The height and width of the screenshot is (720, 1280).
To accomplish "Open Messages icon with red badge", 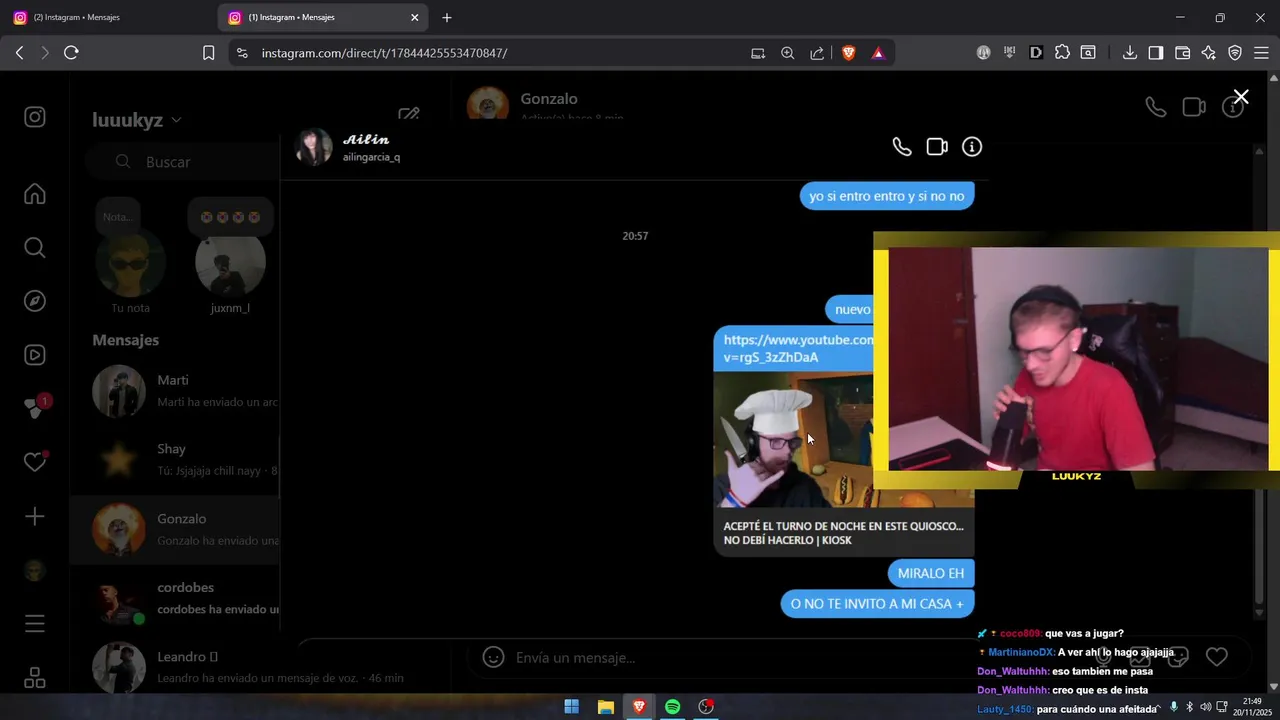I will pos(37,406).
